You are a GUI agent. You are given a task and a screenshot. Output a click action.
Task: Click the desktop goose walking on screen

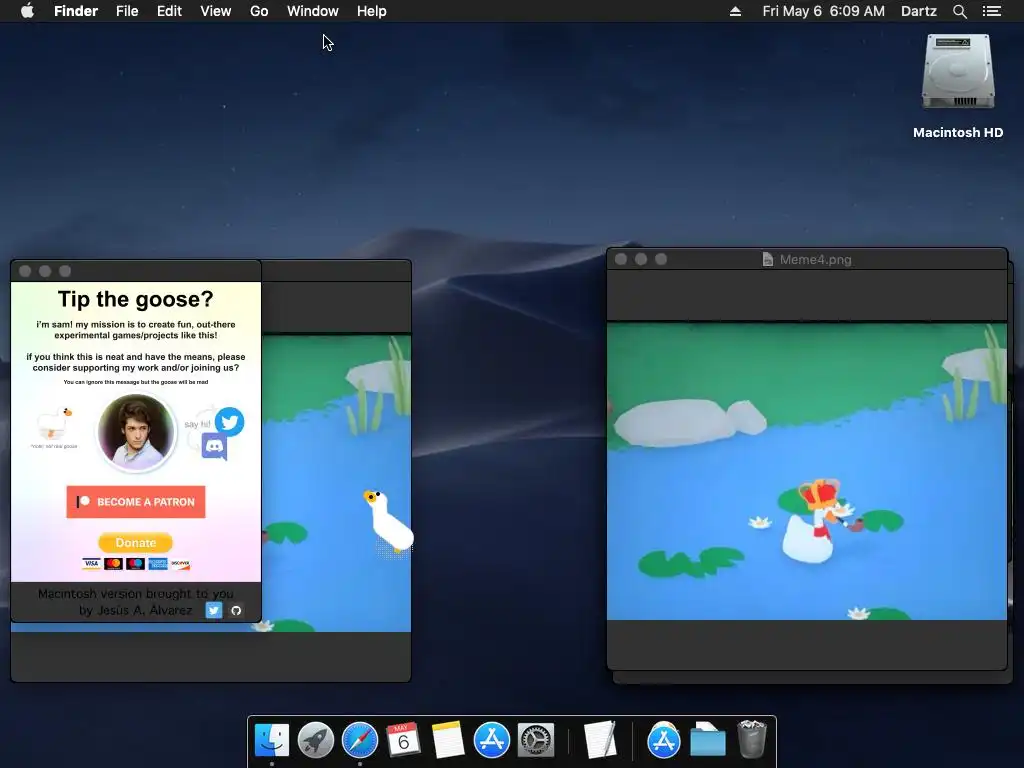click(389, 522)
